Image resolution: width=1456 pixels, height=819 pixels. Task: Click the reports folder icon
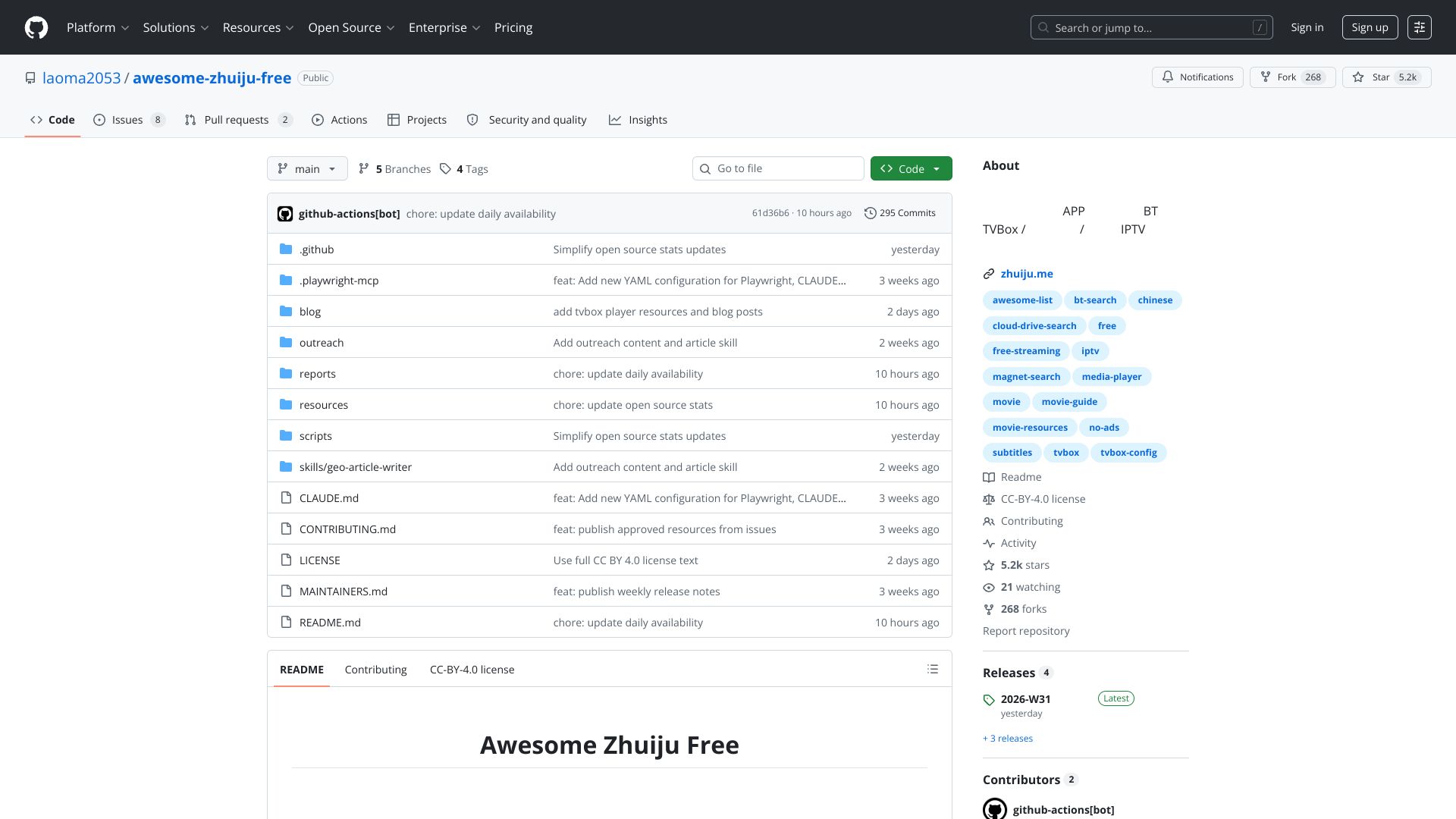click(x=286, y=373)
